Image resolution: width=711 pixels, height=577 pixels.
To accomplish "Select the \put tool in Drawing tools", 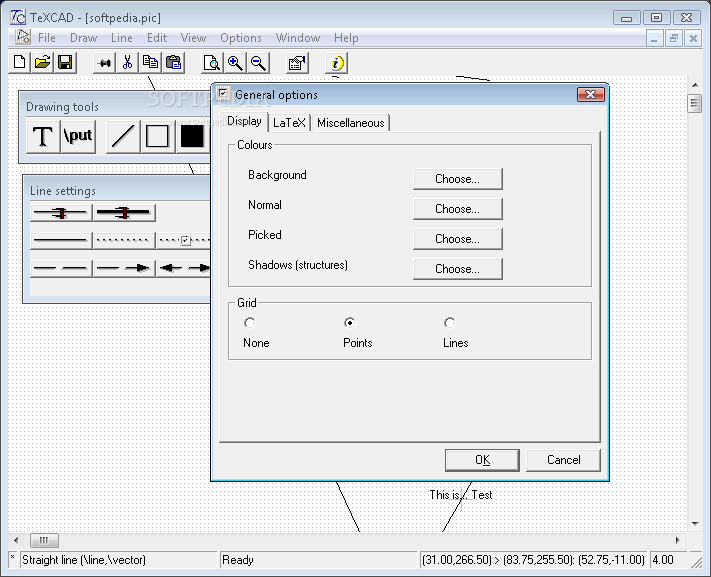I will point(78,136).
